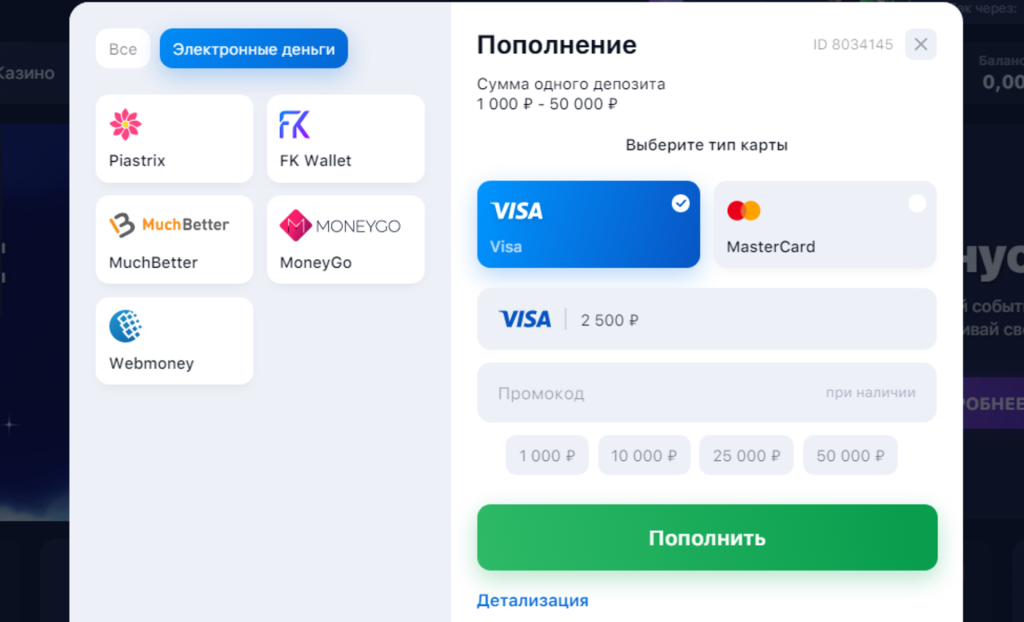Switch to the Все tab
Image resolution: width=1024 pixels, height=622 pixels.
pos(123,49)
